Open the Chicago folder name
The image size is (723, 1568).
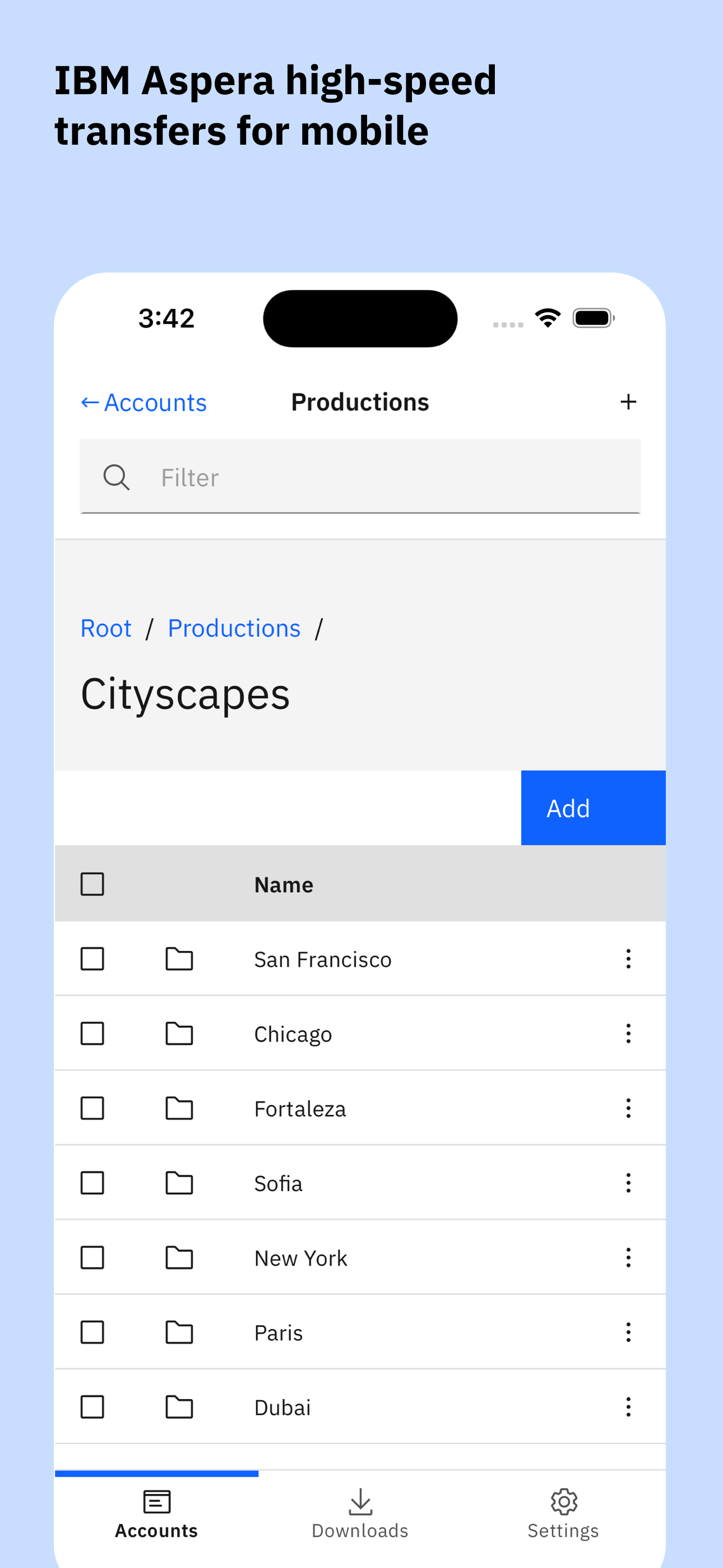point(293,1034)
